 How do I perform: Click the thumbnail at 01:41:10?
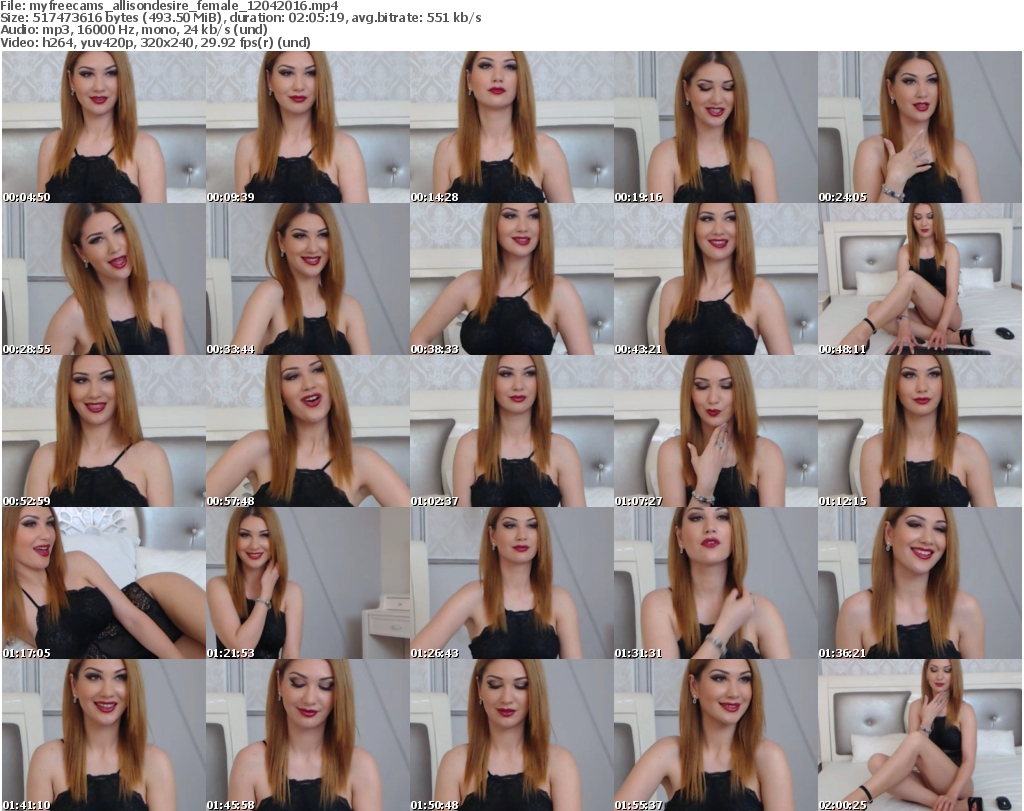[x=104, y=735]
